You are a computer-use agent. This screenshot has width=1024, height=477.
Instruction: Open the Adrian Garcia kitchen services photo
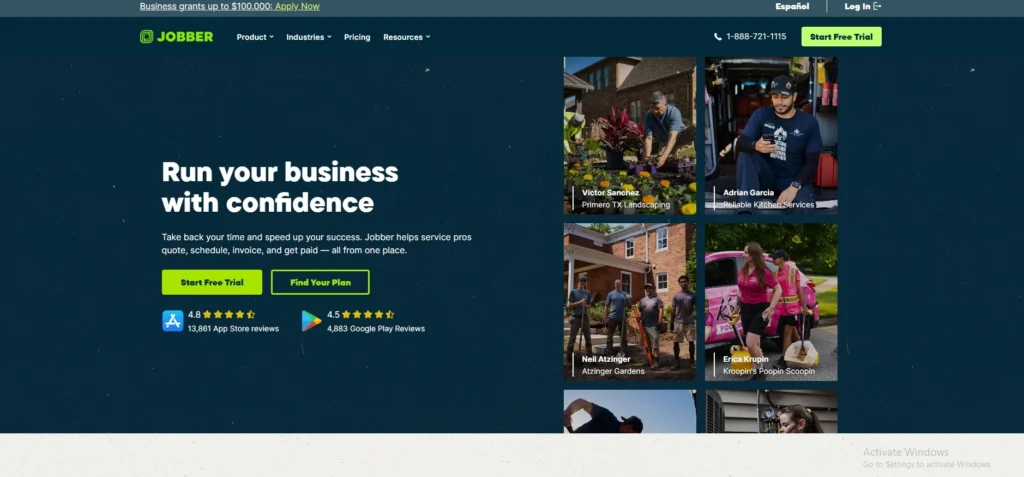click(771, 135)
